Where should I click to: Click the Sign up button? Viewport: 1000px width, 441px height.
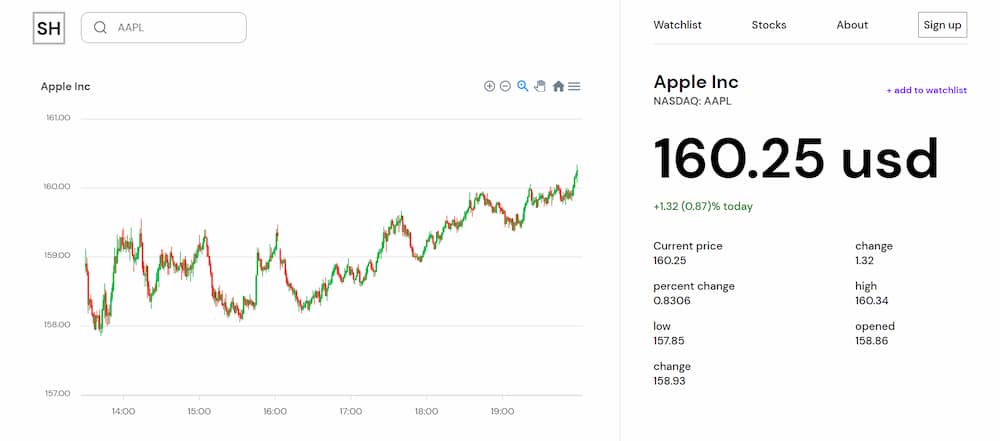coord(943,25)
